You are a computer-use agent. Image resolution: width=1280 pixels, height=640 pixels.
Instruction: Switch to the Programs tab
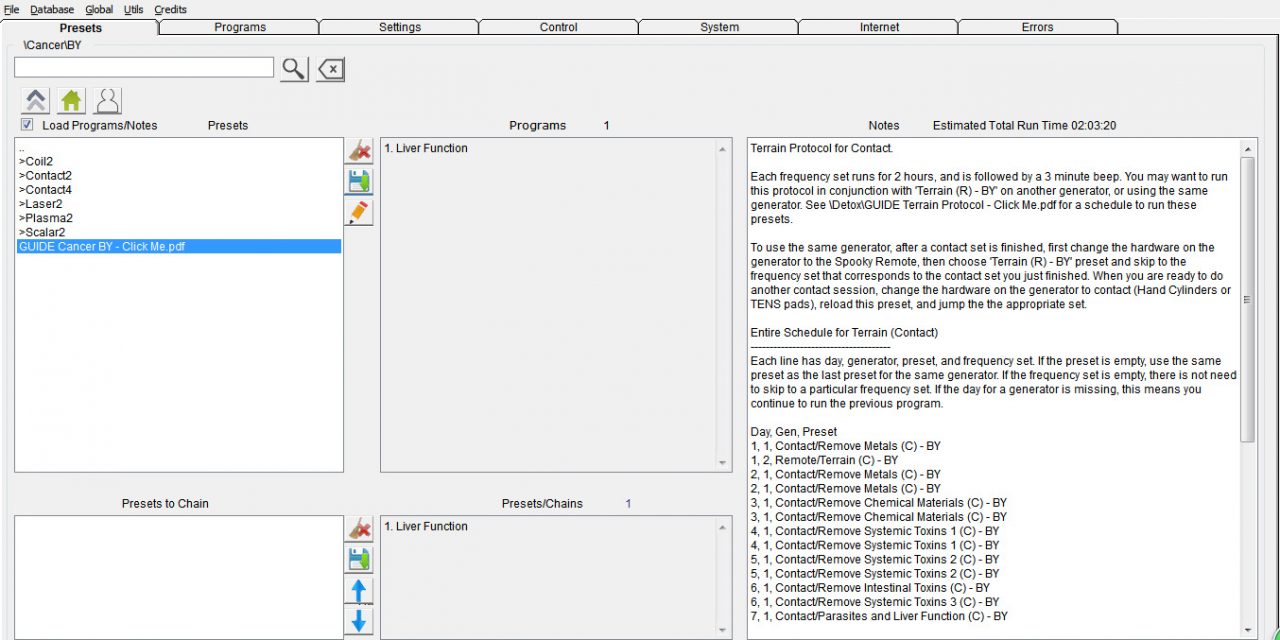[240, 27]
